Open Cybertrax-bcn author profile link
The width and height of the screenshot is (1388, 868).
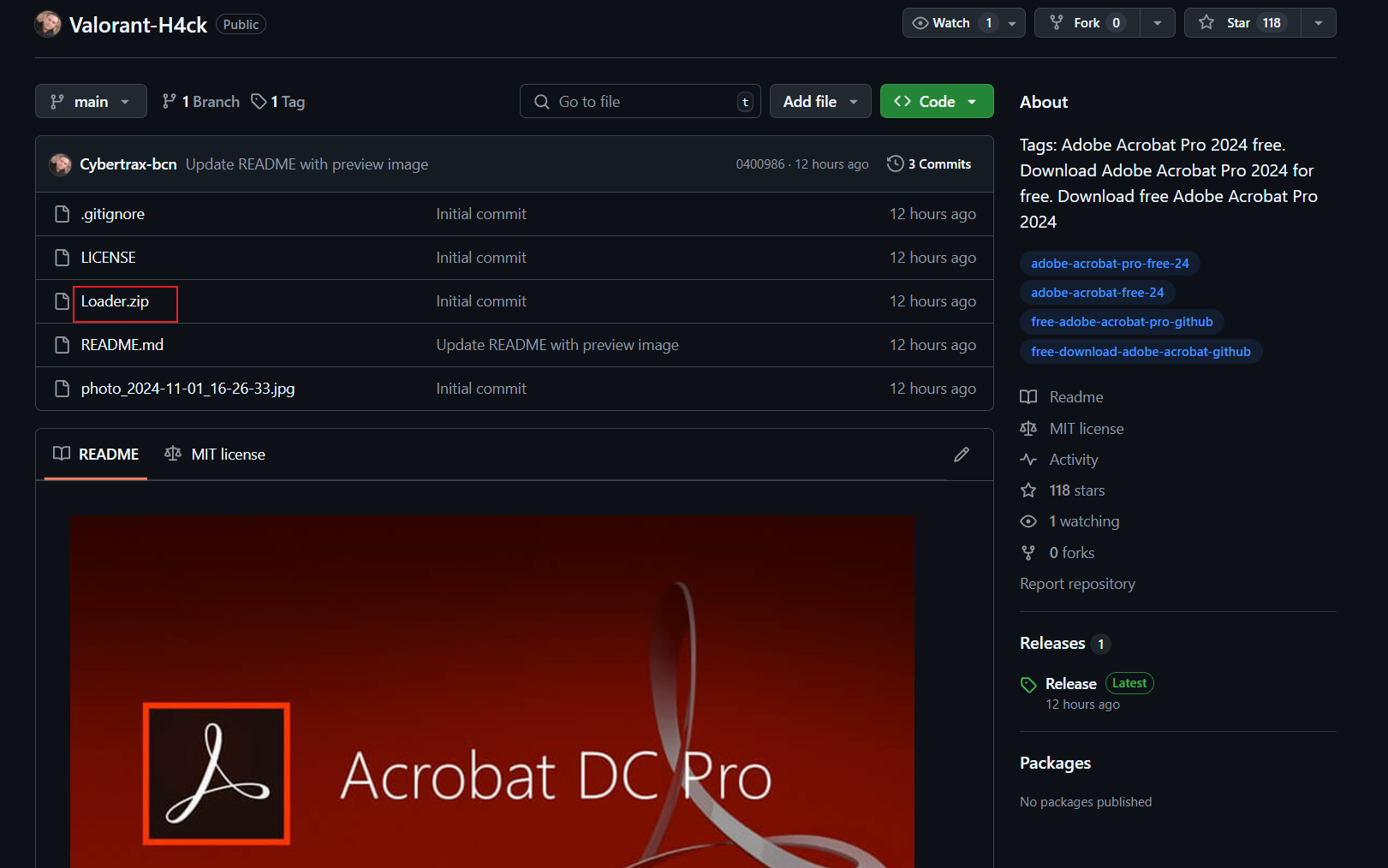pyautogui.click(x=128, y=163)
